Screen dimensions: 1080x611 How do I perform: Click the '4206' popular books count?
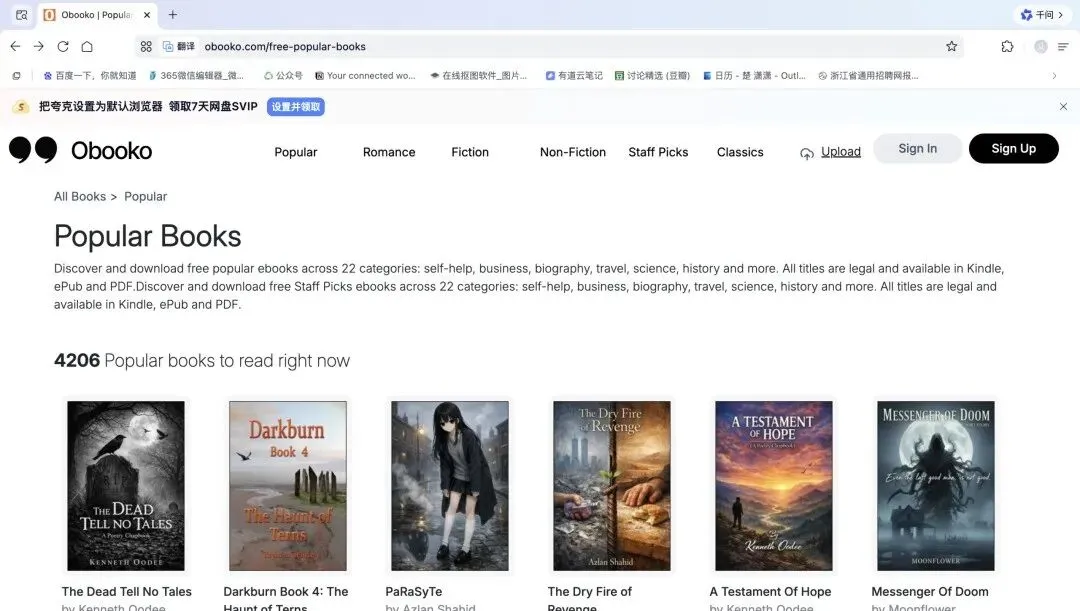pos(77,360)
